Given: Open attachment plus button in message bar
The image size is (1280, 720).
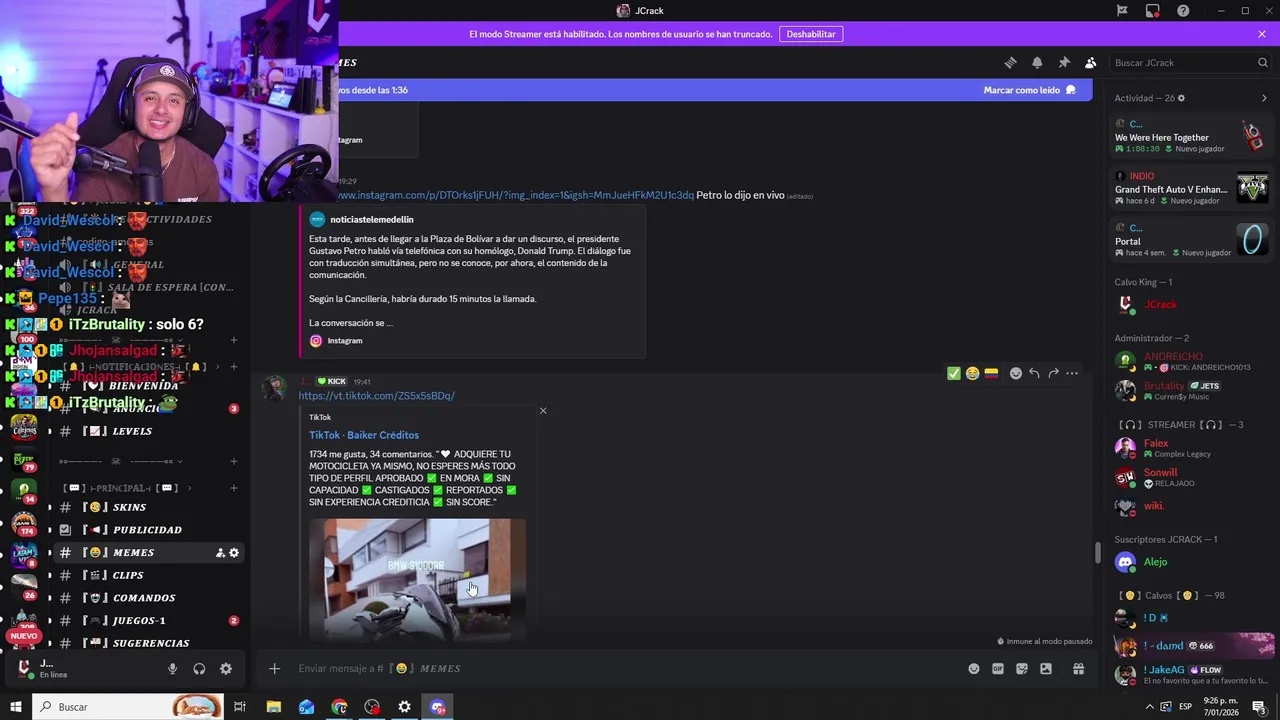Looking at the screenshot, I should coord(274,669).
